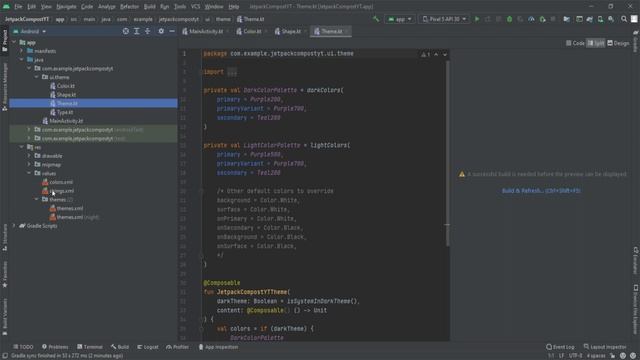Screen dimensions: 640x360
Task: Click the editor vertical scrollbar
Action: [447, 153]
